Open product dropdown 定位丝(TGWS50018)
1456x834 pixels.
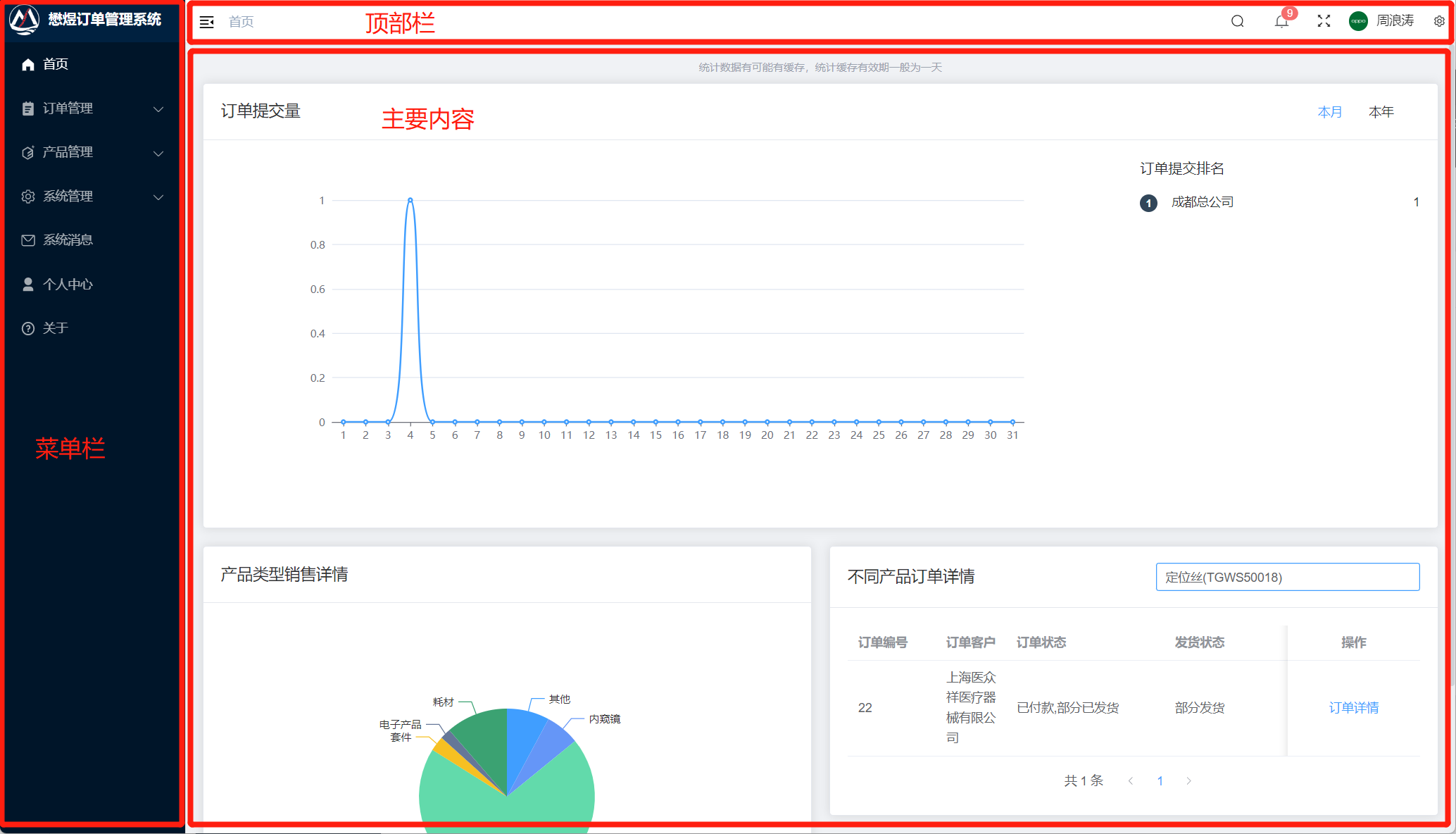click(x=1287, y=577)
